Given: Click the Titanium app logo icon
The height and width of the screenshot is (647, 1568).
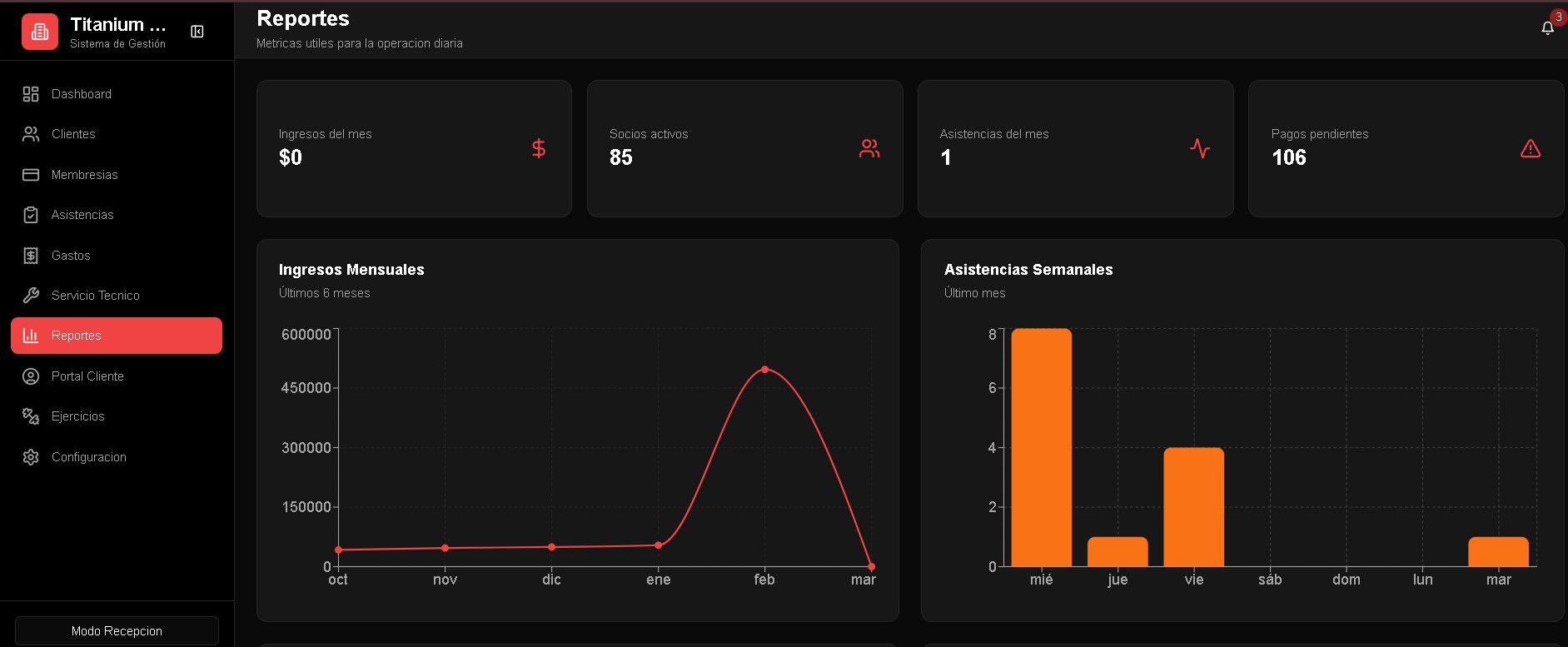Looking at the screenshot, I should pyautogui.click(x=39, y=32).
